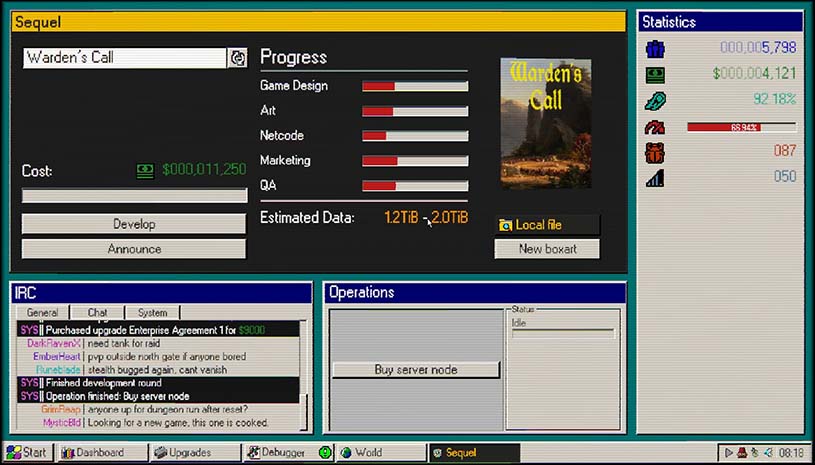Screen dimensions: 815x465
Task: Click the green round icon in taskbar
Action: click(x=325, y=453)
